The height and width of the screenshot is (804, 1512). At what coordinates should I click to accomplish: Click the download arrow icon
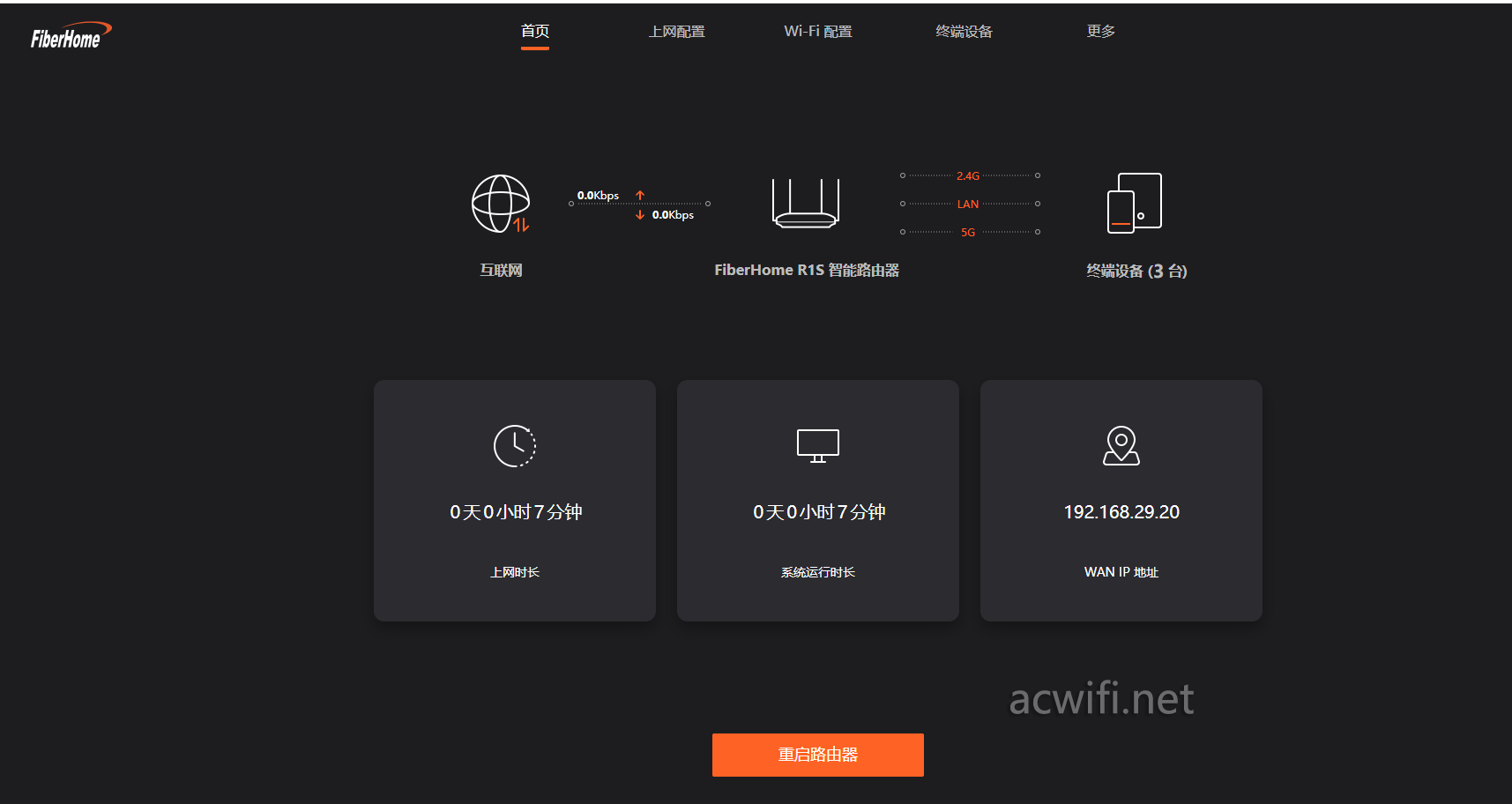coord(640,214)
